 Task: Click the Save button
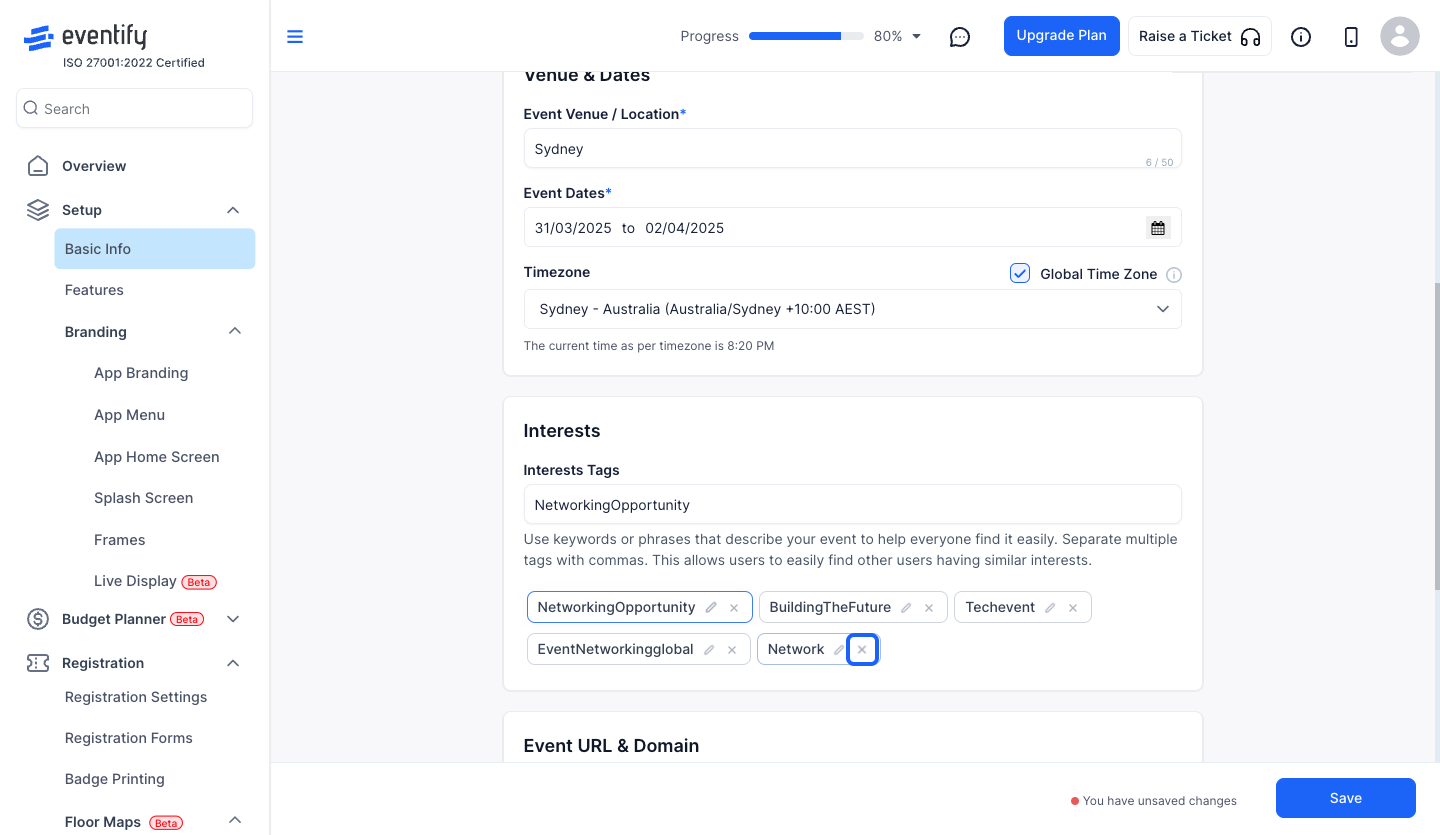(x=1346, y=798)
